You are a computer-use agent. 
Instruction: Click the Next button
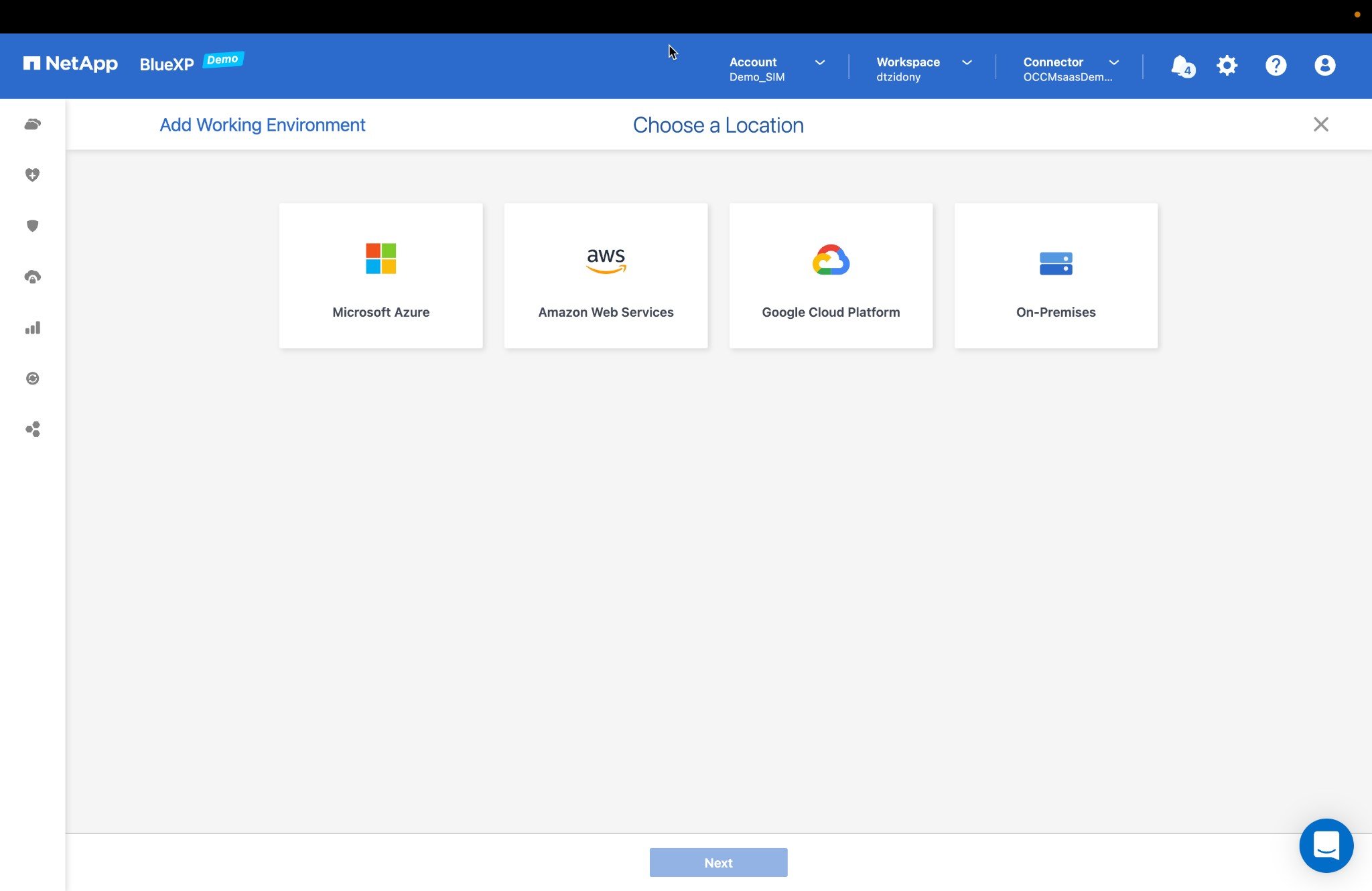pyautogui.click(x=718, y=862)
